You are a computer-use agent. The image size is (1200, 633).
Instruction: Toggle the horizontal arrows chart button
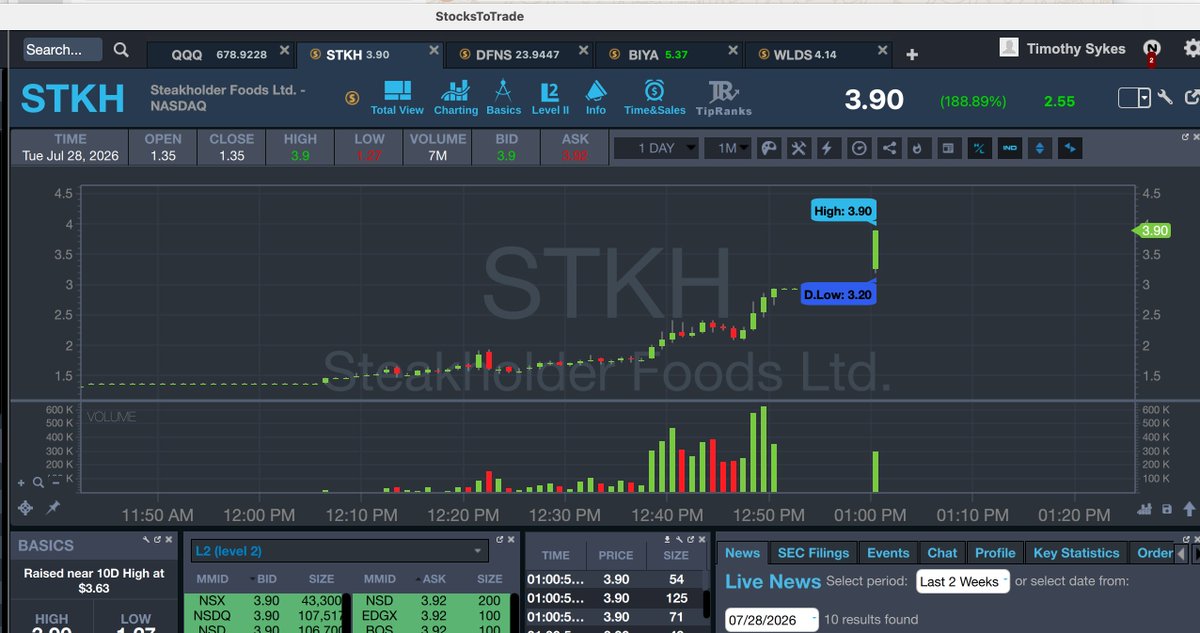coord(1071,148)
